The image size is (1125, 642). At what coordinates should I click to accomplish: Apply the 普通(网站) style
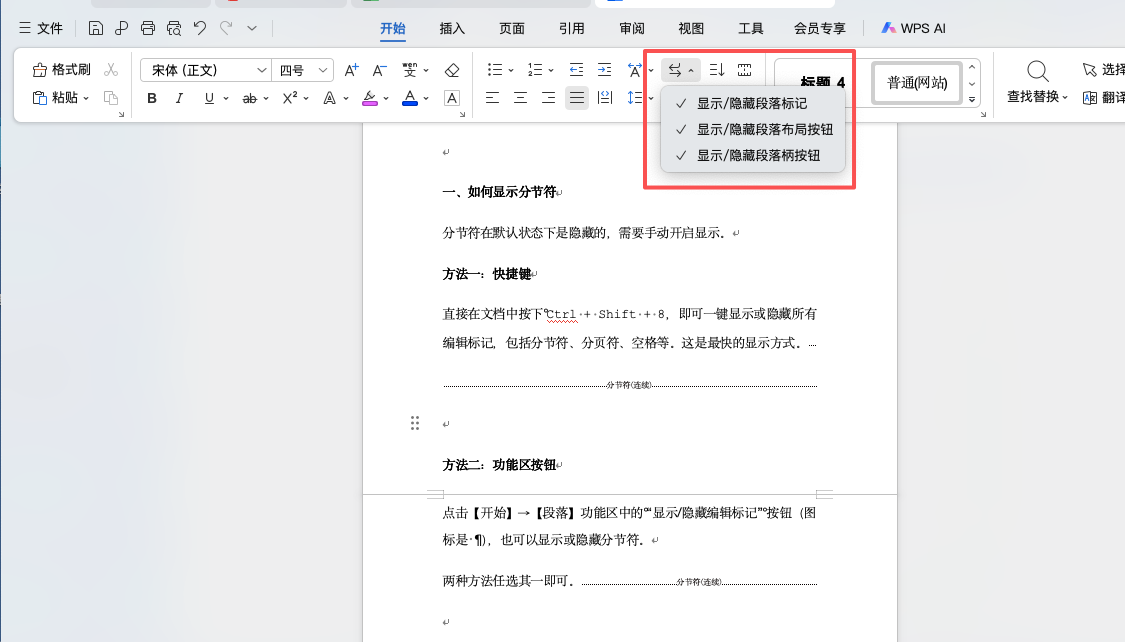pyautogui.click(x=917, y=82)
